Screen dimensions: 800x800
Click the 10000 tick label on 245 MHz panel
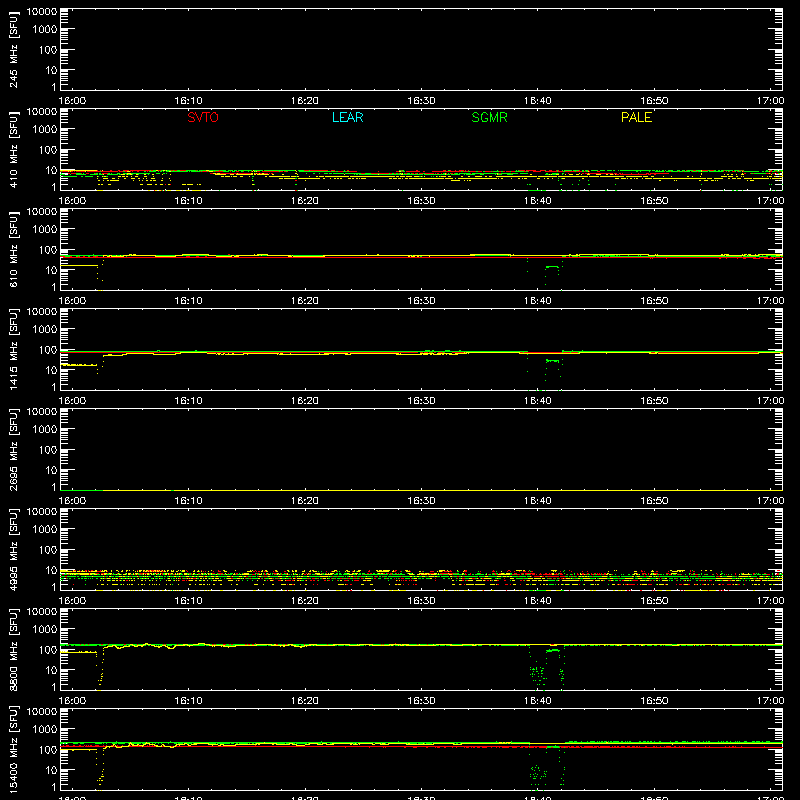click(x=42, y=12)
